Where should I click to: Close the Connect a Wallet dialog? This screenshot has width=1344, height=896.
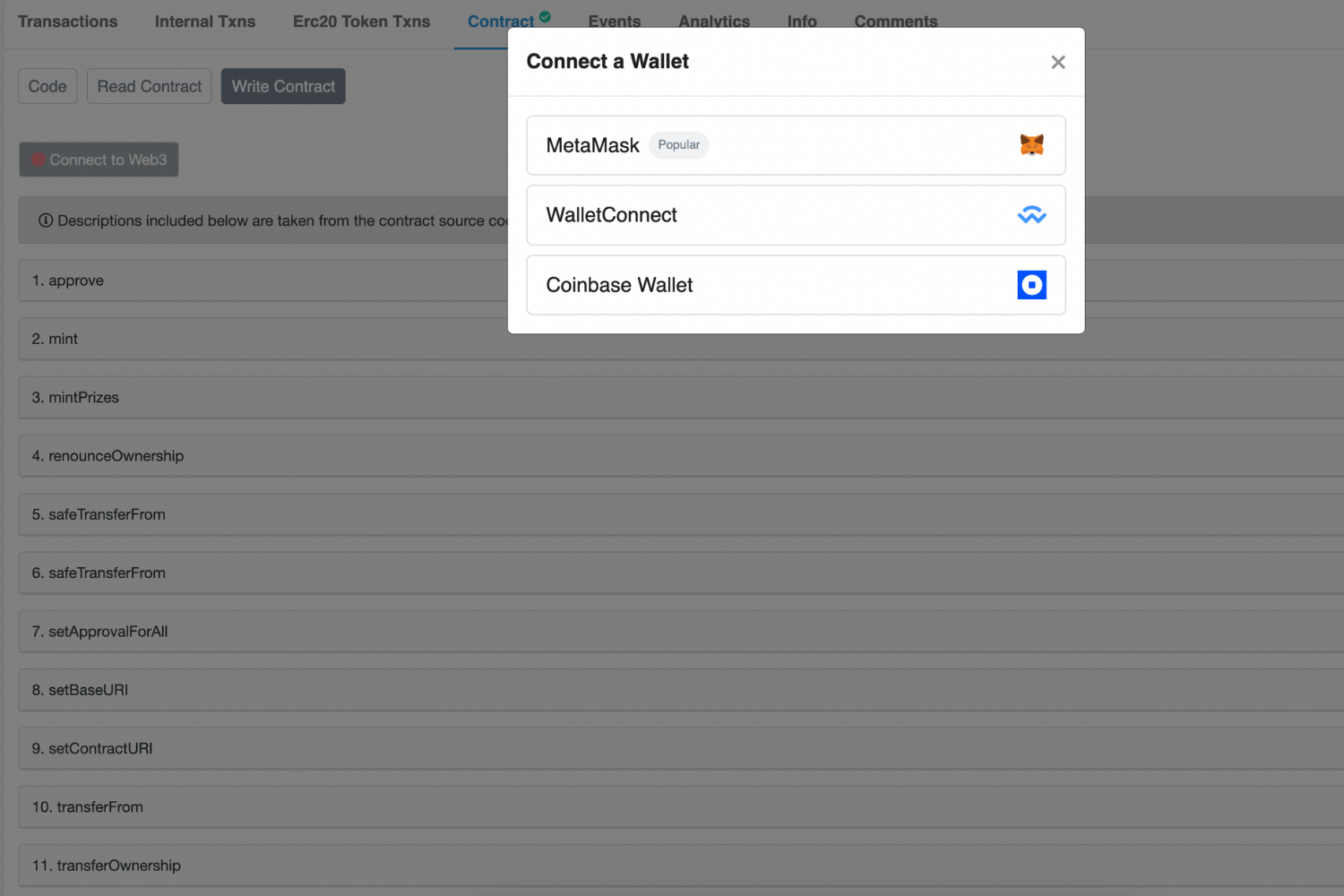[x=1058, y=62]
